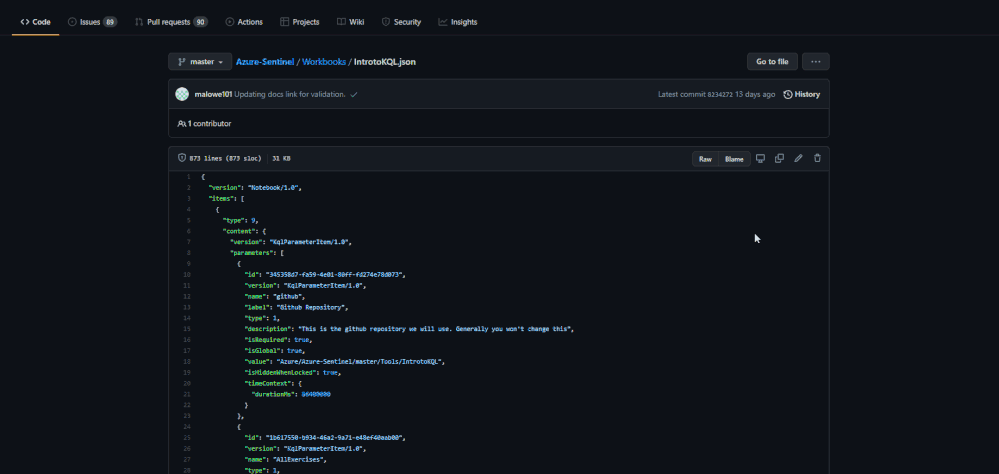This screenshot has width=999, height=474.
Task: Click the "label": "Github Repository" line
Action: coord(297,307)
